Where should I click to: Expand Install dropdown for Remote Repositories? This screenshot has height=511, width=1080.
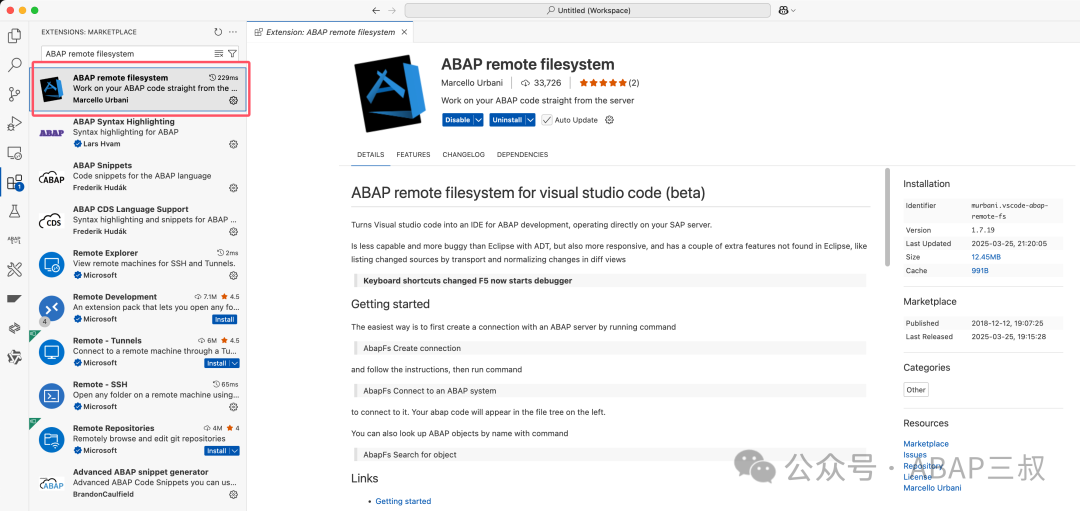point(235,450)
